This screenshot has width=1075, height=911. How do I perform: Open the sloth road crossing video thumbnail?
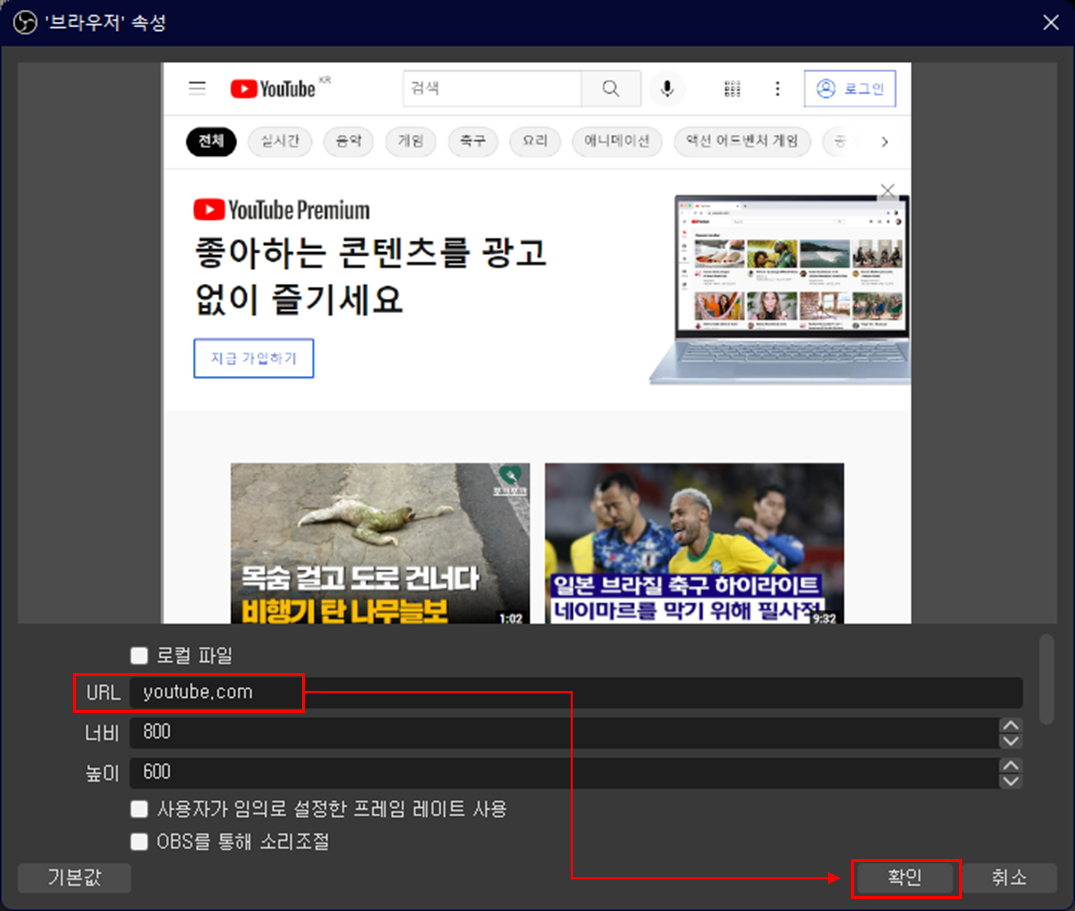[x=380, y=543]
